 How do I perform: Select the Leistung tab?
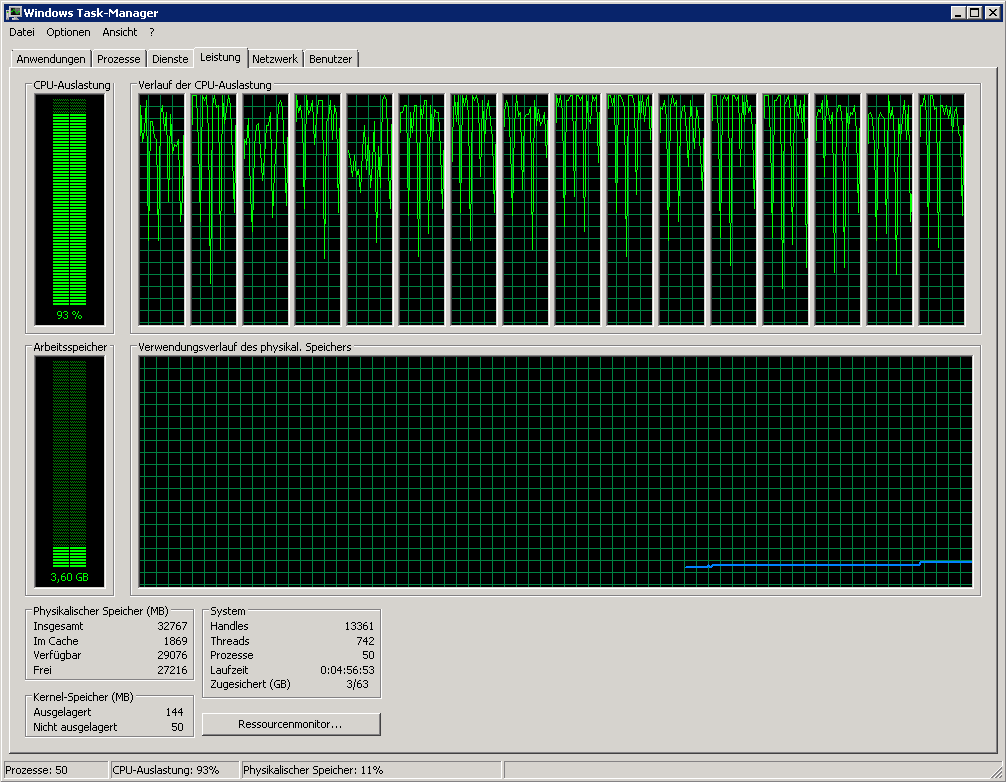pos(220,57)
